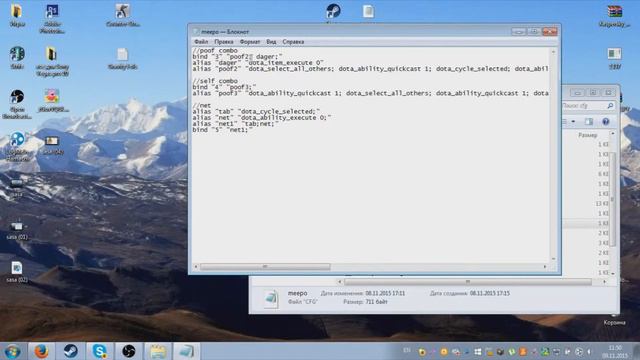Click the alias "net1" "tab;net;" line
The width and height of the screenshot is (640, 360).
point(236,124)
